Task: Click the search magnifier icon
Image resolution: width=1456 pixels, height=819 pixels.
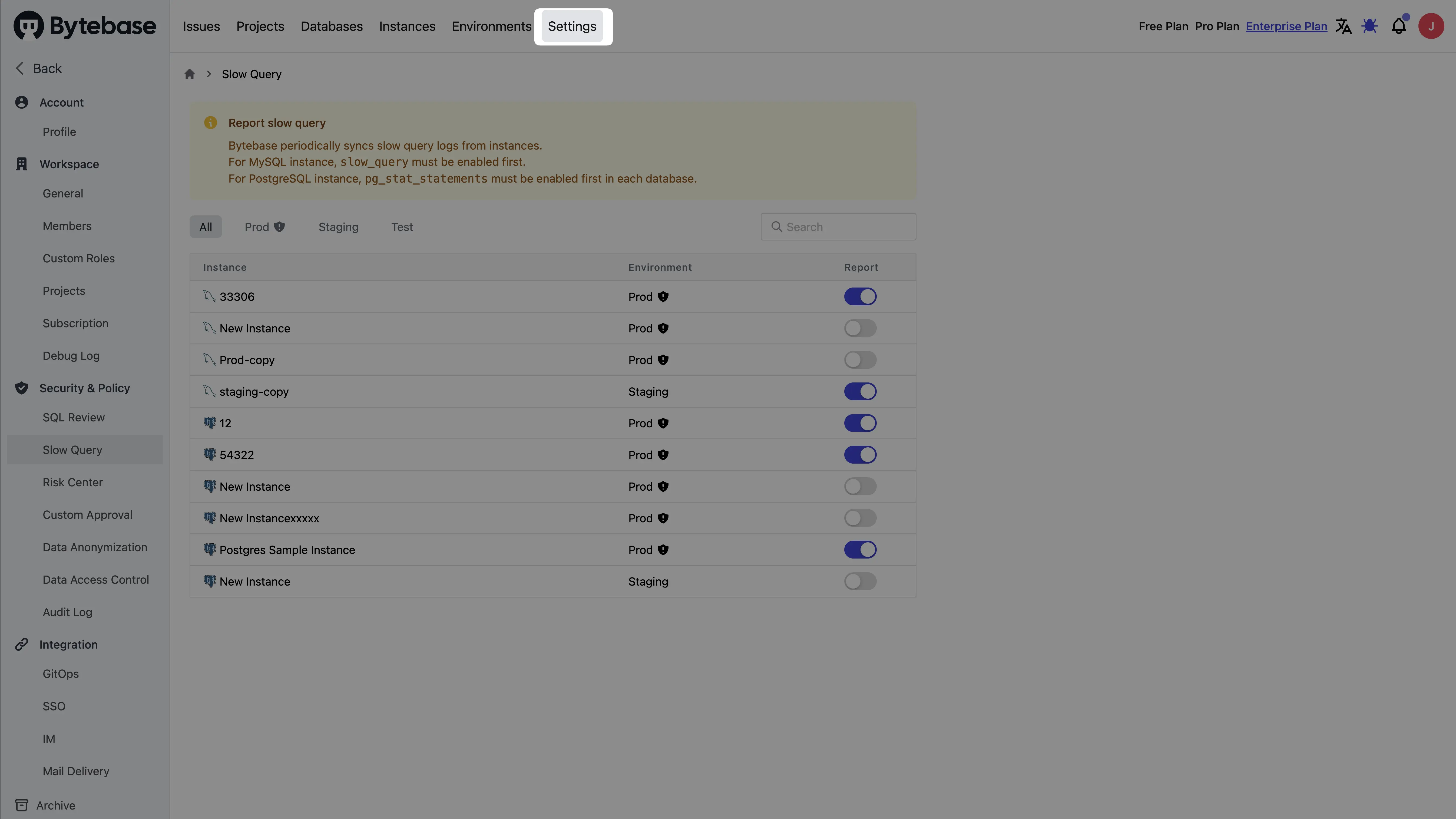Action: point(777,227)
